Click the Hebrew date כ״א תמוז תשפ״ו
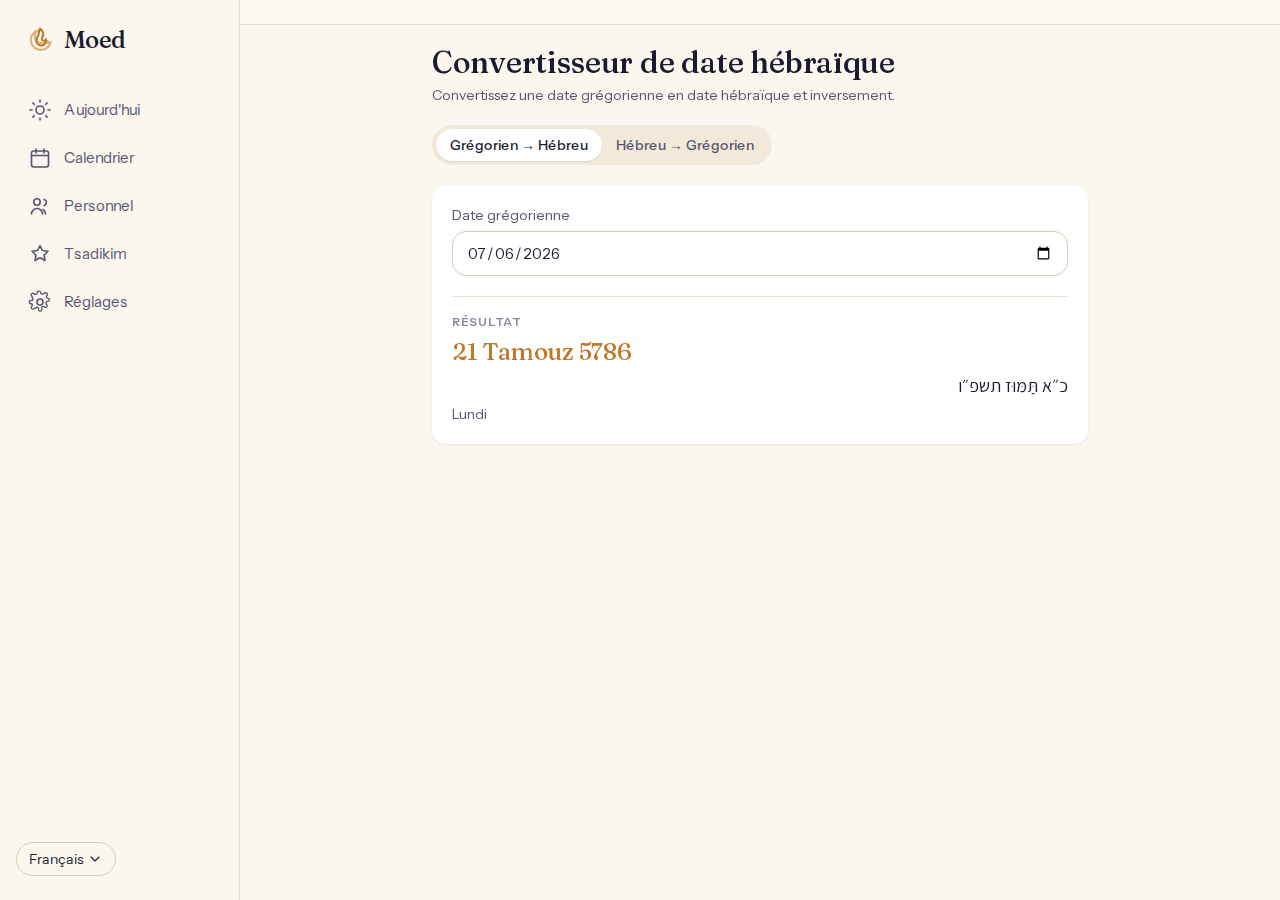 click(x=1013, y=386)
